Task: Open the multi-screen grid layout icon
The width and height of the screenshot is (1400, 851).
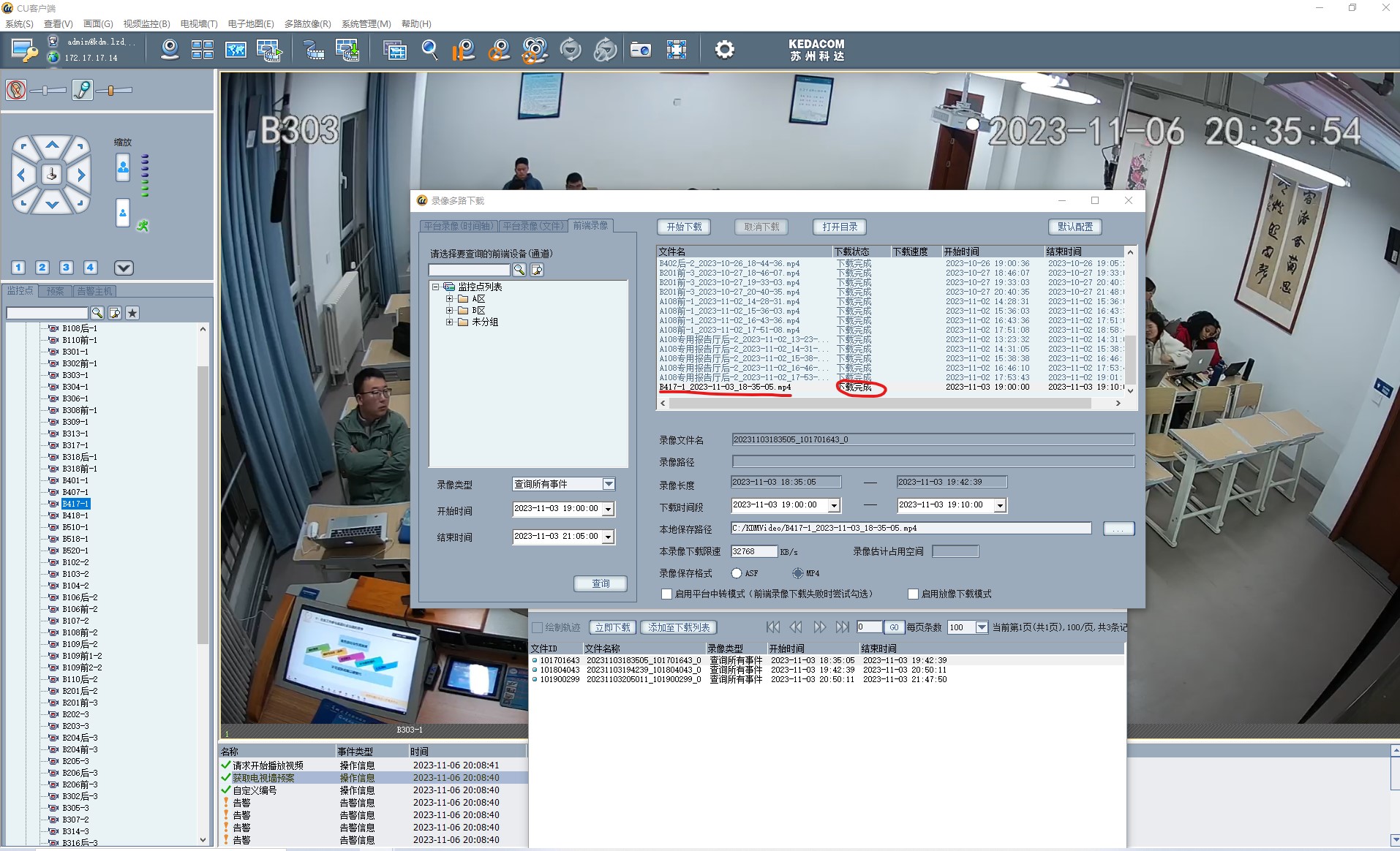Action: [202, 50]
